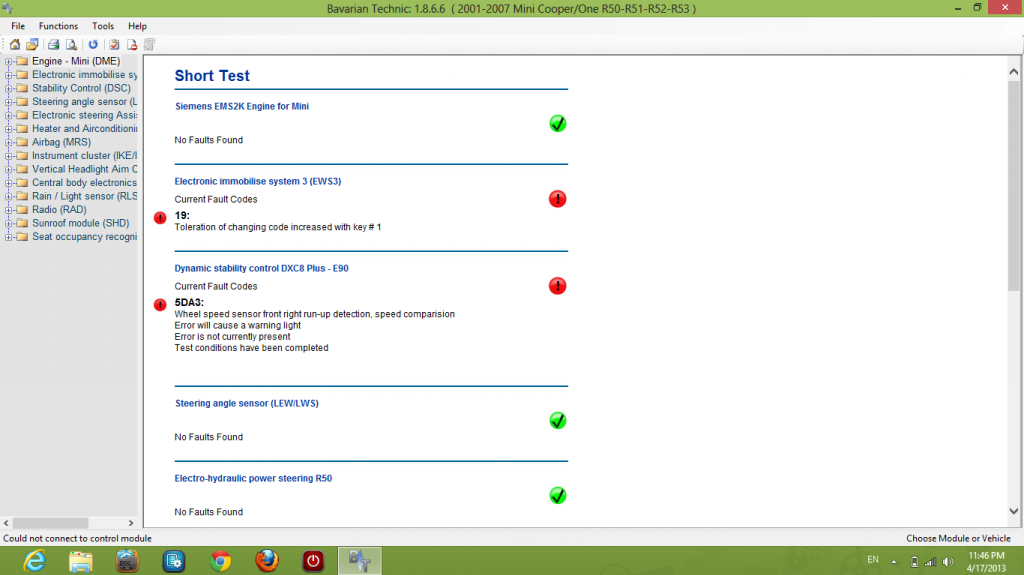Image resolution: width=1024 pixels, height=575 pixels.
Task: Click the red alert beside Dynamic stability control
Action: click(558, 286)
